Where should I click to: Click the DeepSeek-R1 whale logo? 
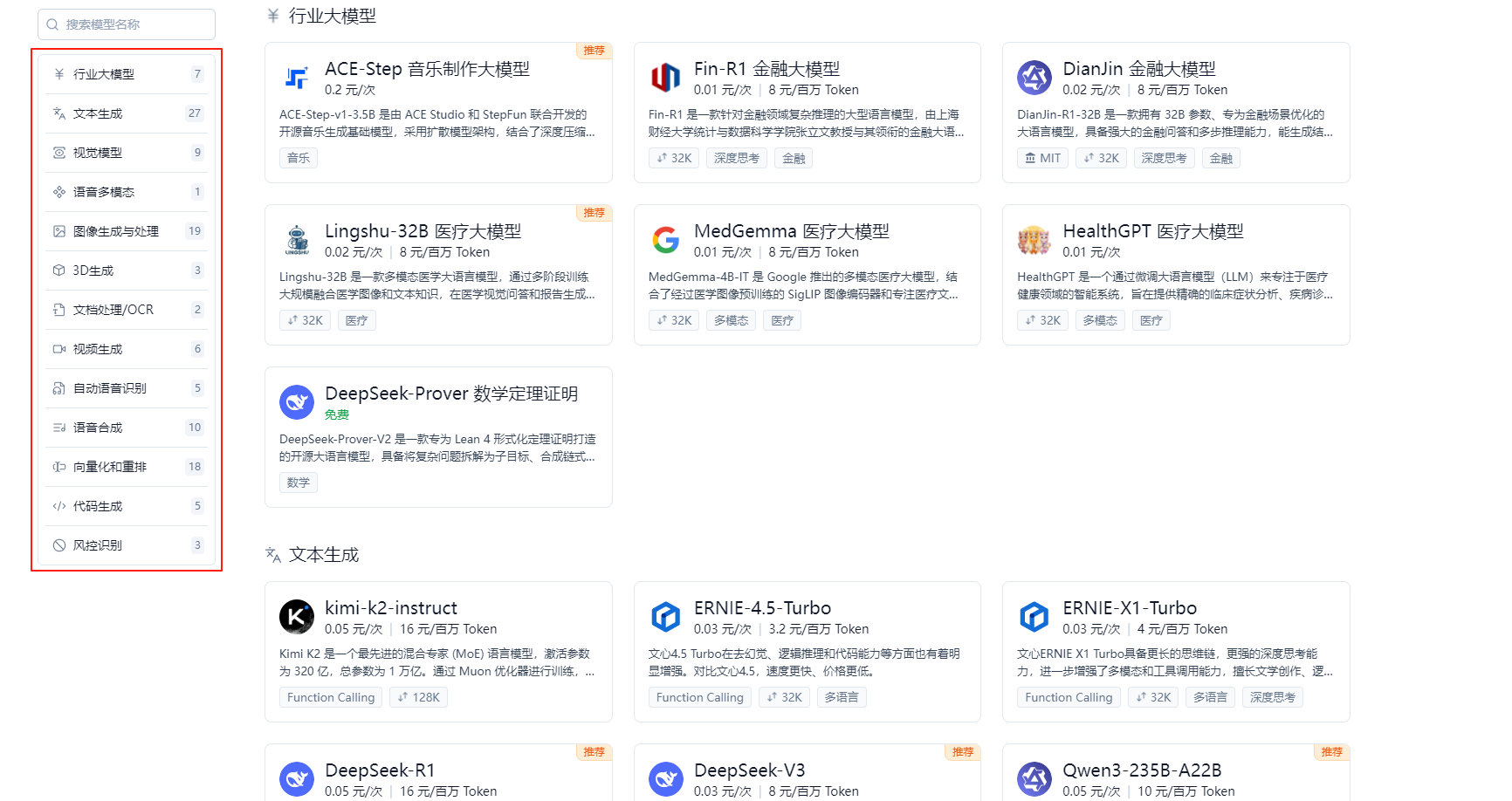click(x=297, y=779)
